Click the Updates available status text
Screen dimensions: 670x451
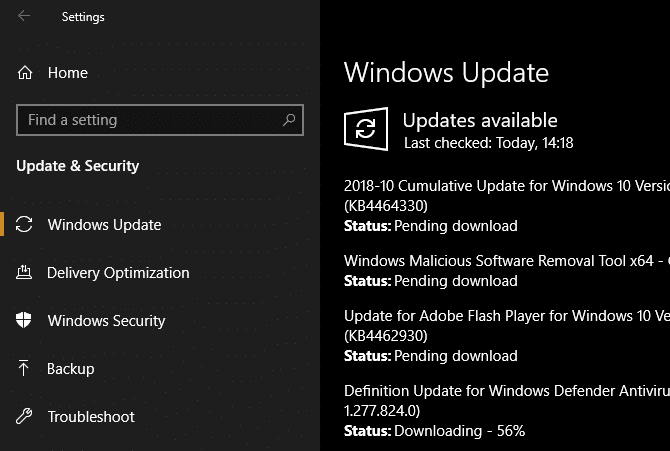480,121
